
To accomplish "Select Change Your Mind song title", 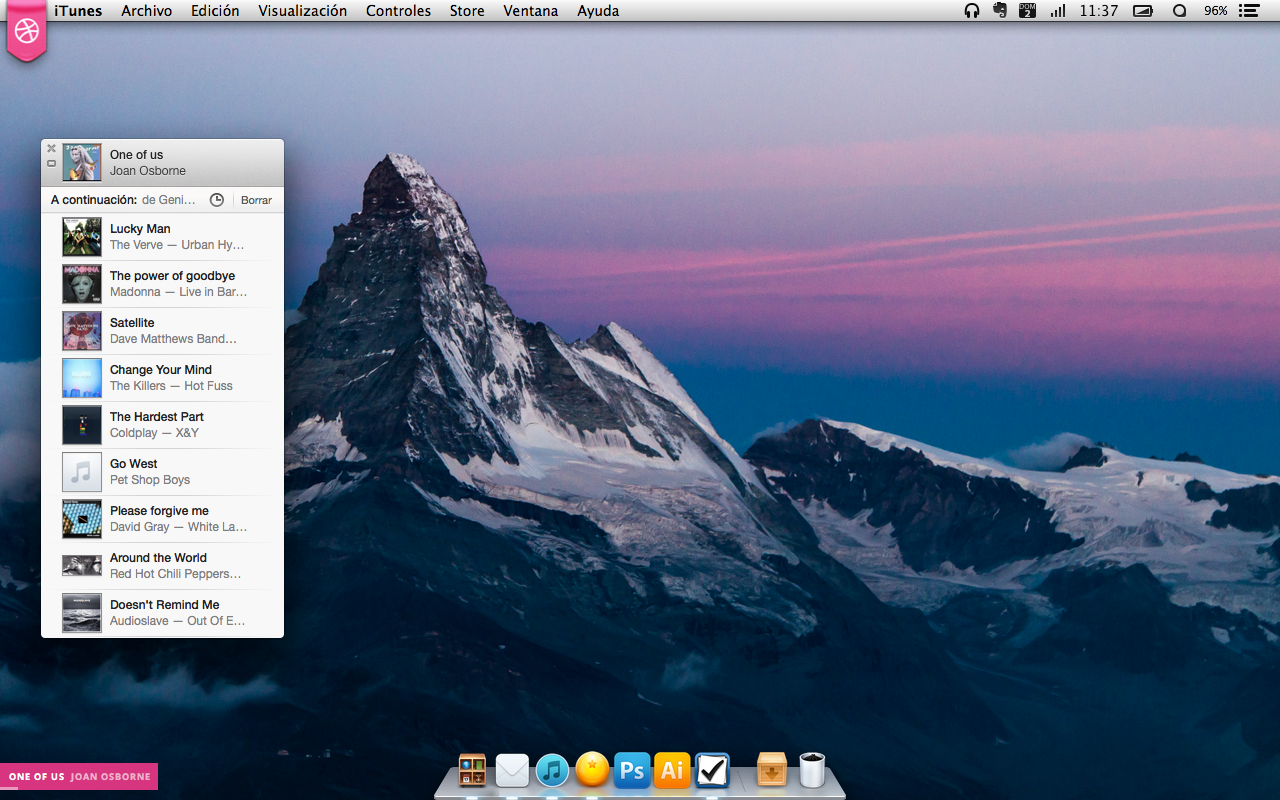I will point(161,370).
